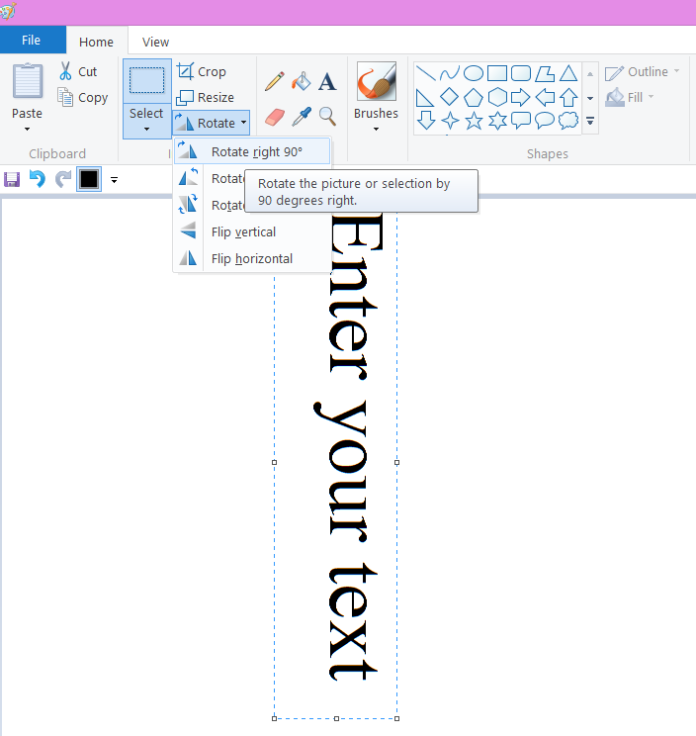The image size is (696, 736).
Task: Choose the Right arrow shape
Action: [520, 98]
